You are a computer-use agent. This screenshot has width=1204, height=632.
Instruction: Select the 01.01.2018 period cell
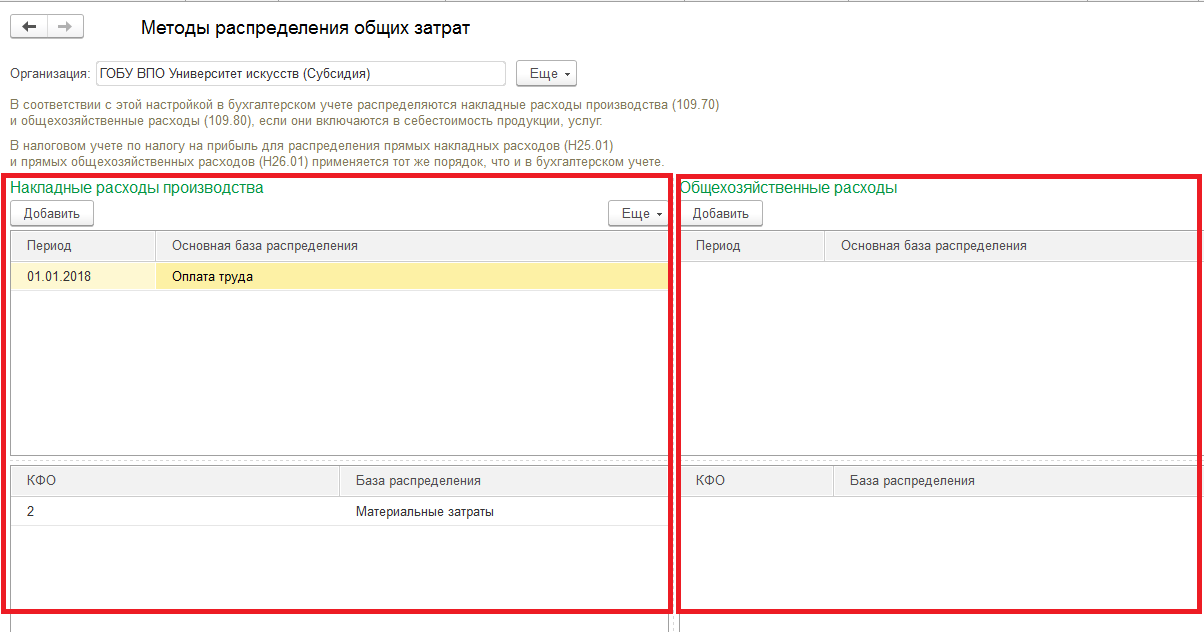[84, 277]
